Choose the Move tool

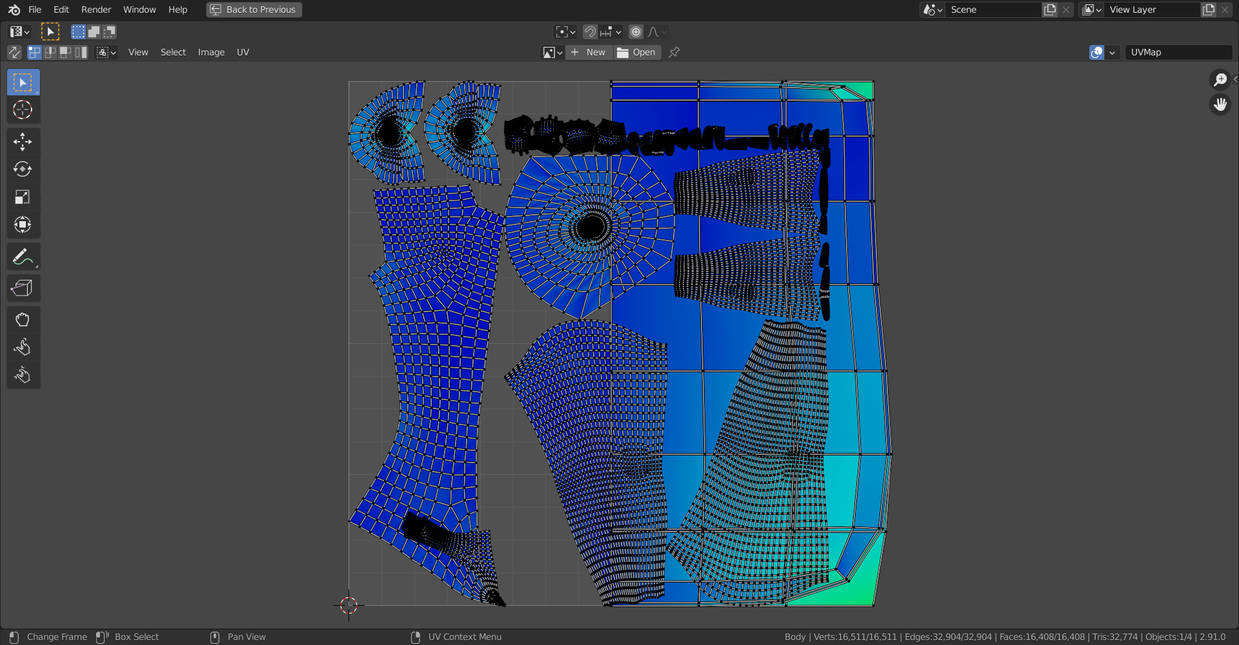coord(23,142)
